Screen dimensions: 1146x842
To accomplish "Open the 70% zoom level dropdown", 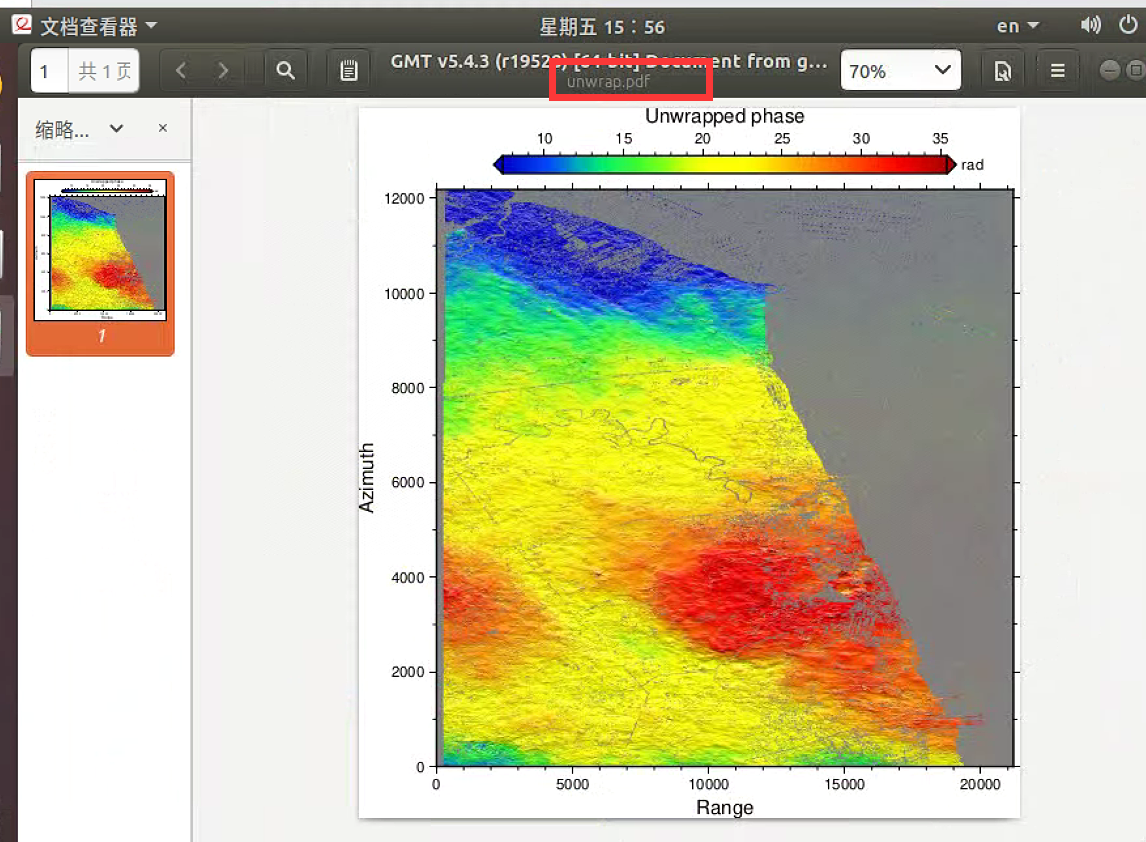I will [x=900, y=71].
